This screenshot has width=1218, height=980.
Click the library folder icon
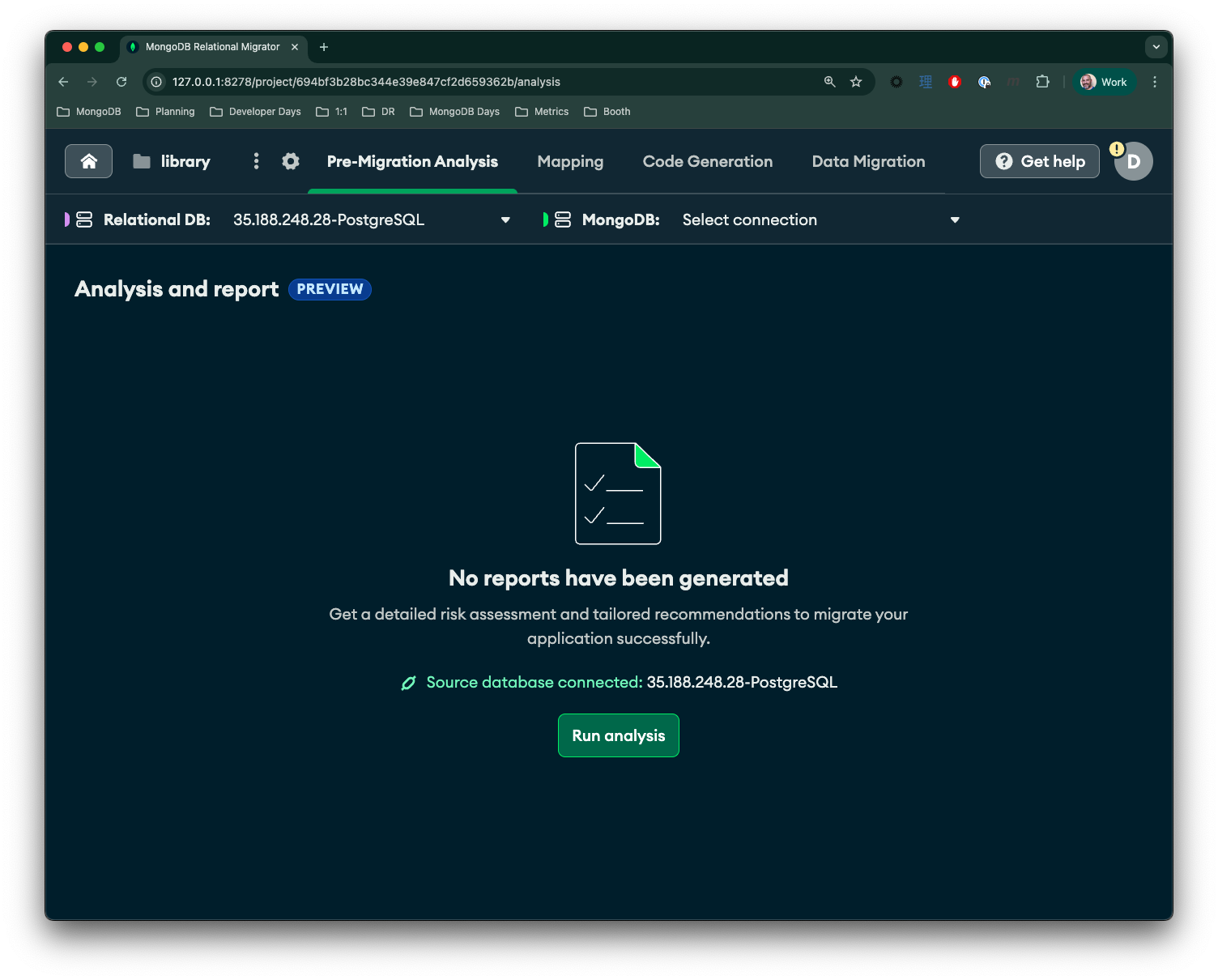tap(142, 161)
